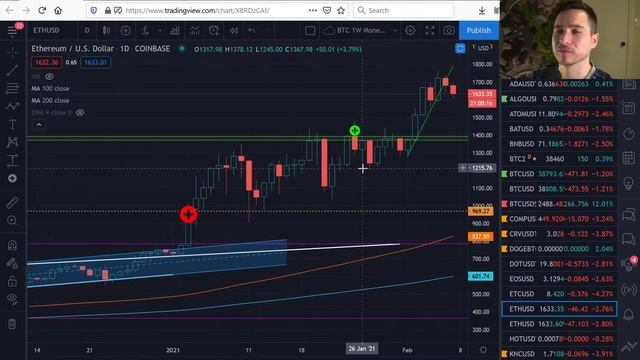Click the 1632.36 sell price button
This screenshot has width=640, height=360.
[47, 62]
